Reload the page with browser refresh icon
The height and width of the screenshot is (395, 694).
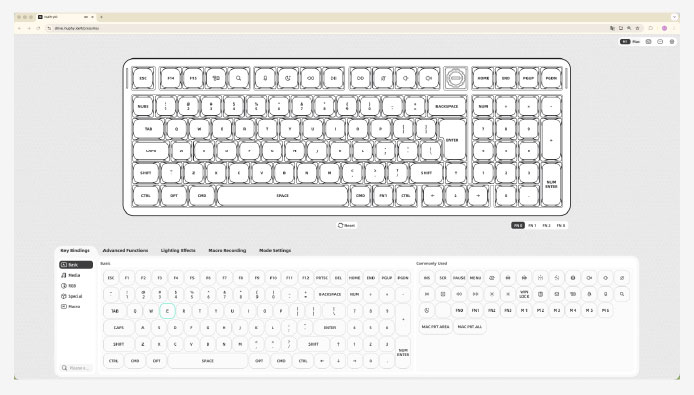[38, 28]
